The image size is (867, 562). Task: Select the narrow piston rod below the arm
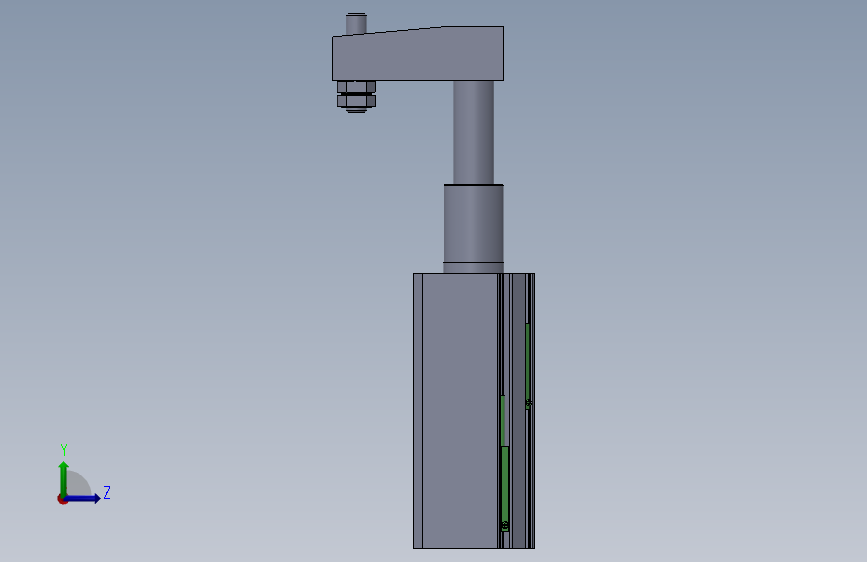coord(473,132)
